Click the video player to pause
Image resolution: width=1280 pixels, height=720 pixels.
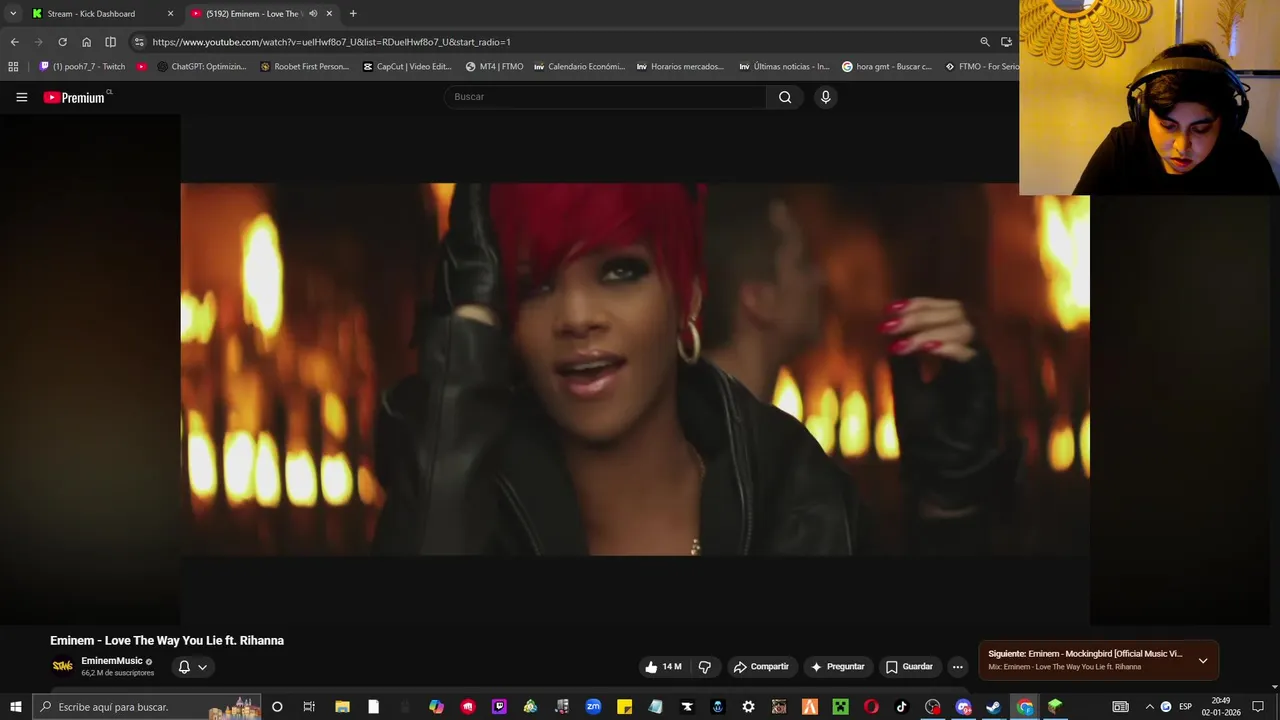pyautogui.click(x=635, y=369)
